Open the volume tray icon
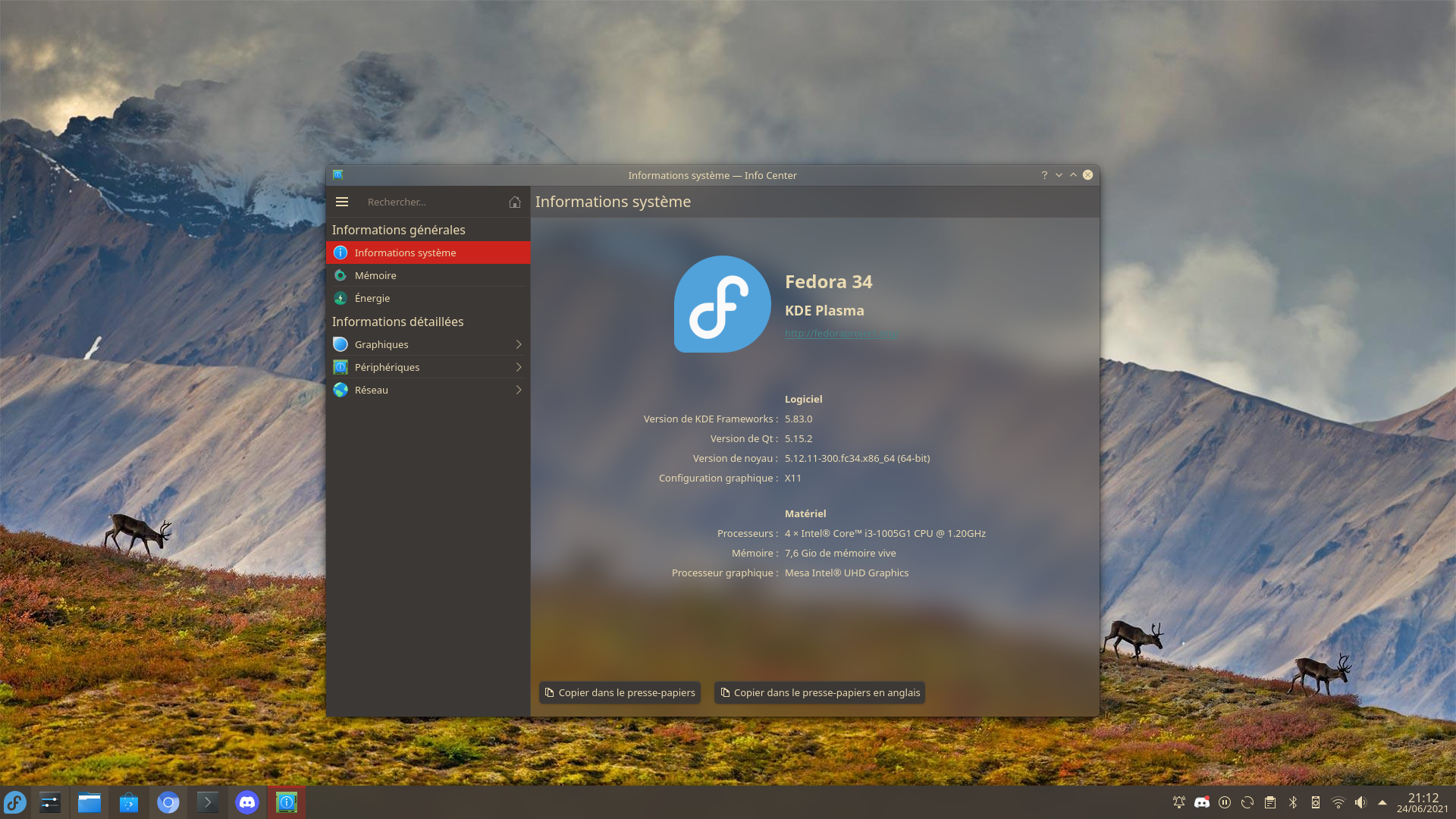Screen dimensions: 1456x819 coord(1361,802)
